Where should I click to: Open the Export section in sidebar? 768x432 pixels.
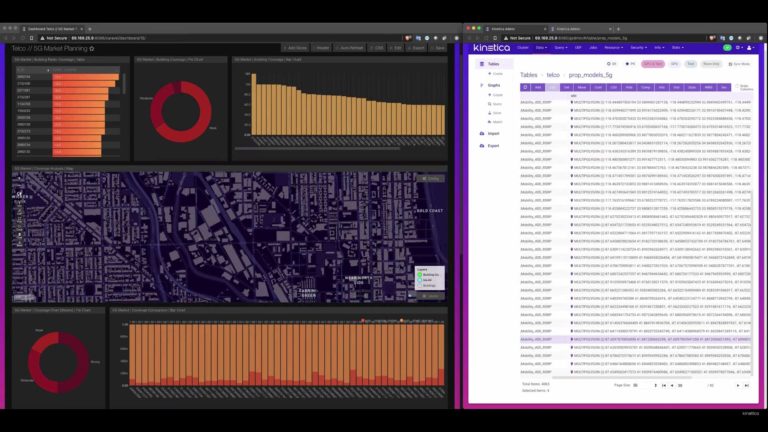(x=493, y=146)
